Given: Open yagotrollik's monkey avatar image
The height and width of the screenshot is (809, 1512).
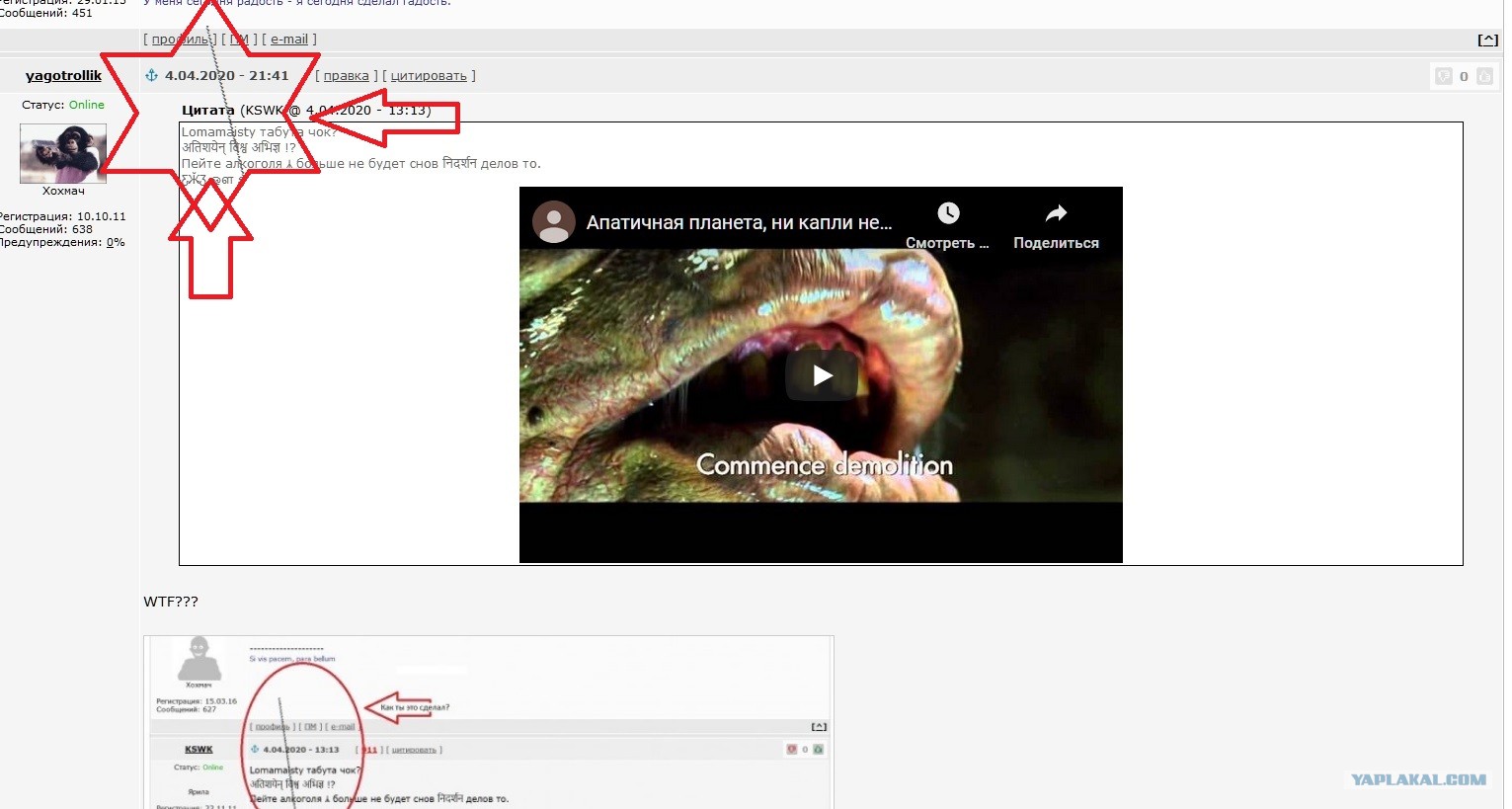Looking at the screenshot, I should point(63,153).
